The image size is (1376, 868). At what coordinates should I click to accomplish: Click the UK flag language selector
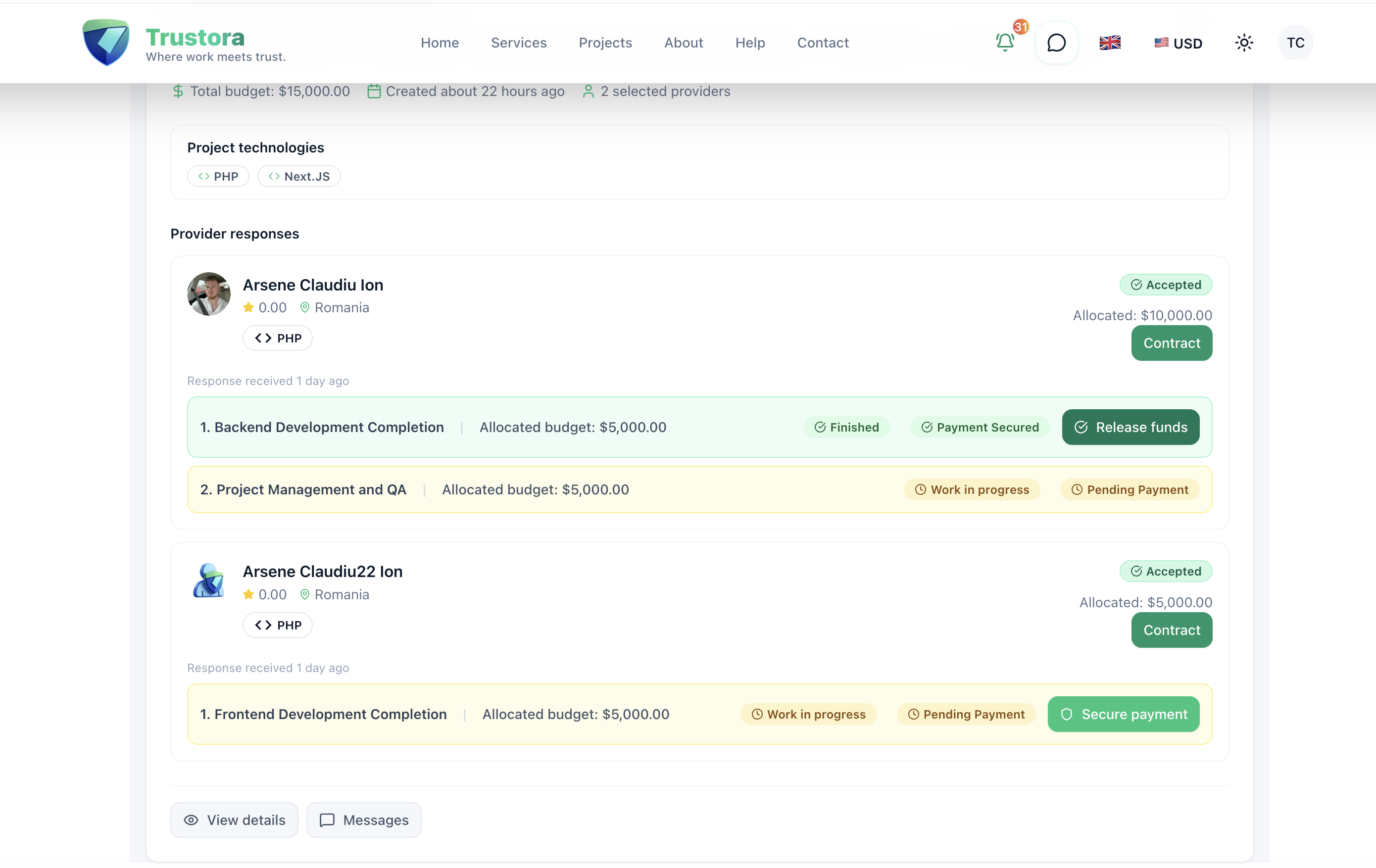click(x=1110, y=43)
